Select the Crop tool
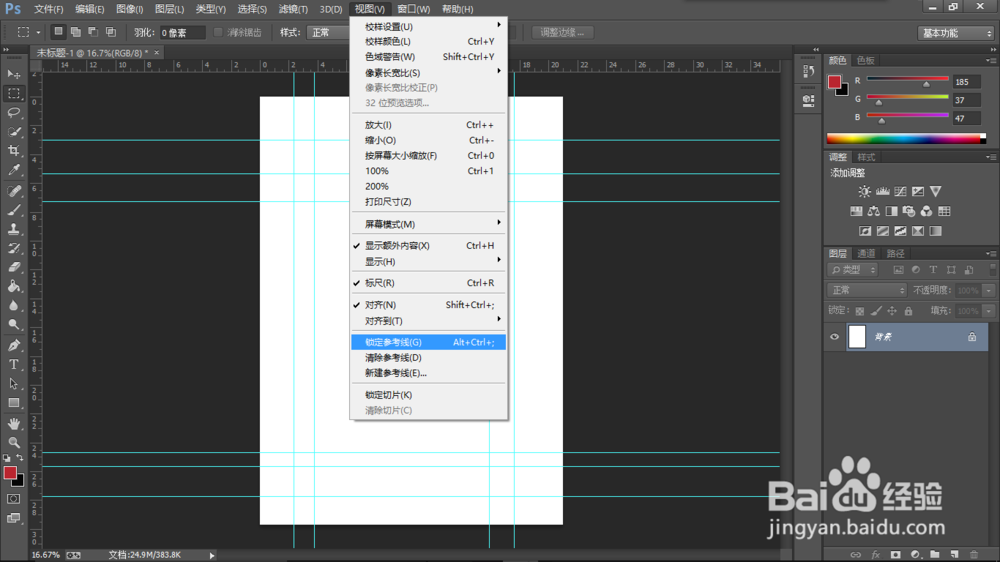Image resolution: width=1000 pixels, height=562 pixels. pos(13,151)
